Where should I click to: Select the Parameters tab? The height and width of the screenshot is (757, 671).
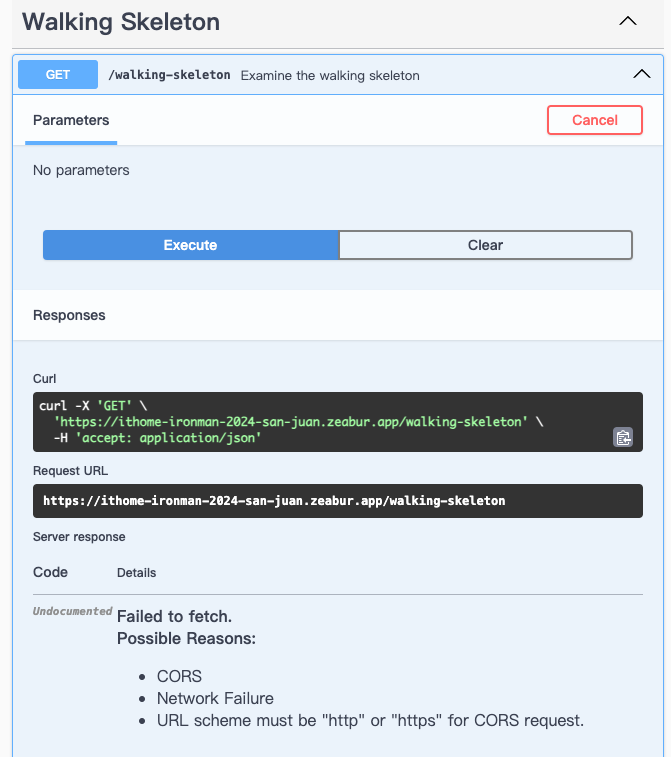pos(71,120)
